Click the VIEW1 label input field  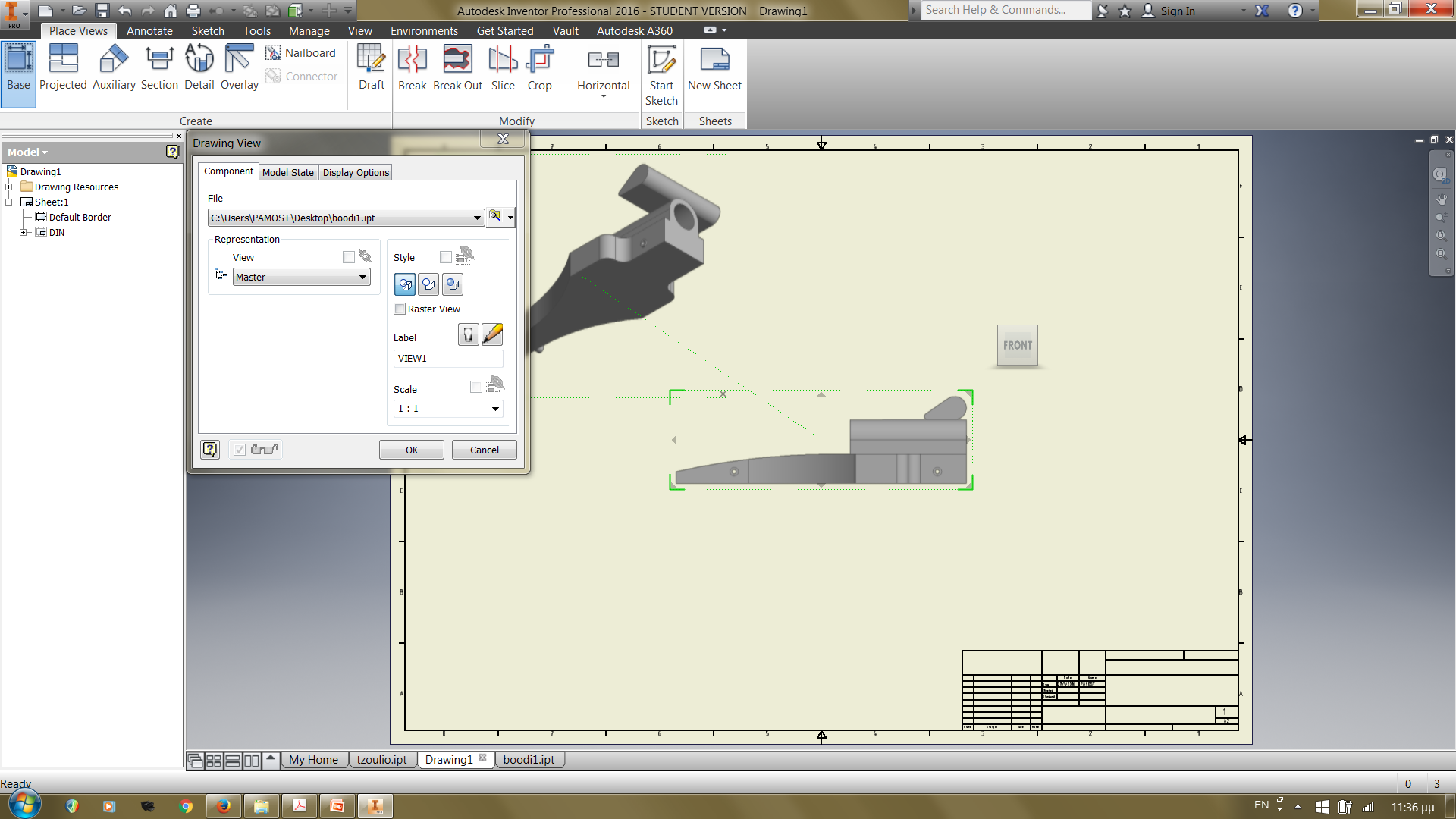[x=448, y=359]
